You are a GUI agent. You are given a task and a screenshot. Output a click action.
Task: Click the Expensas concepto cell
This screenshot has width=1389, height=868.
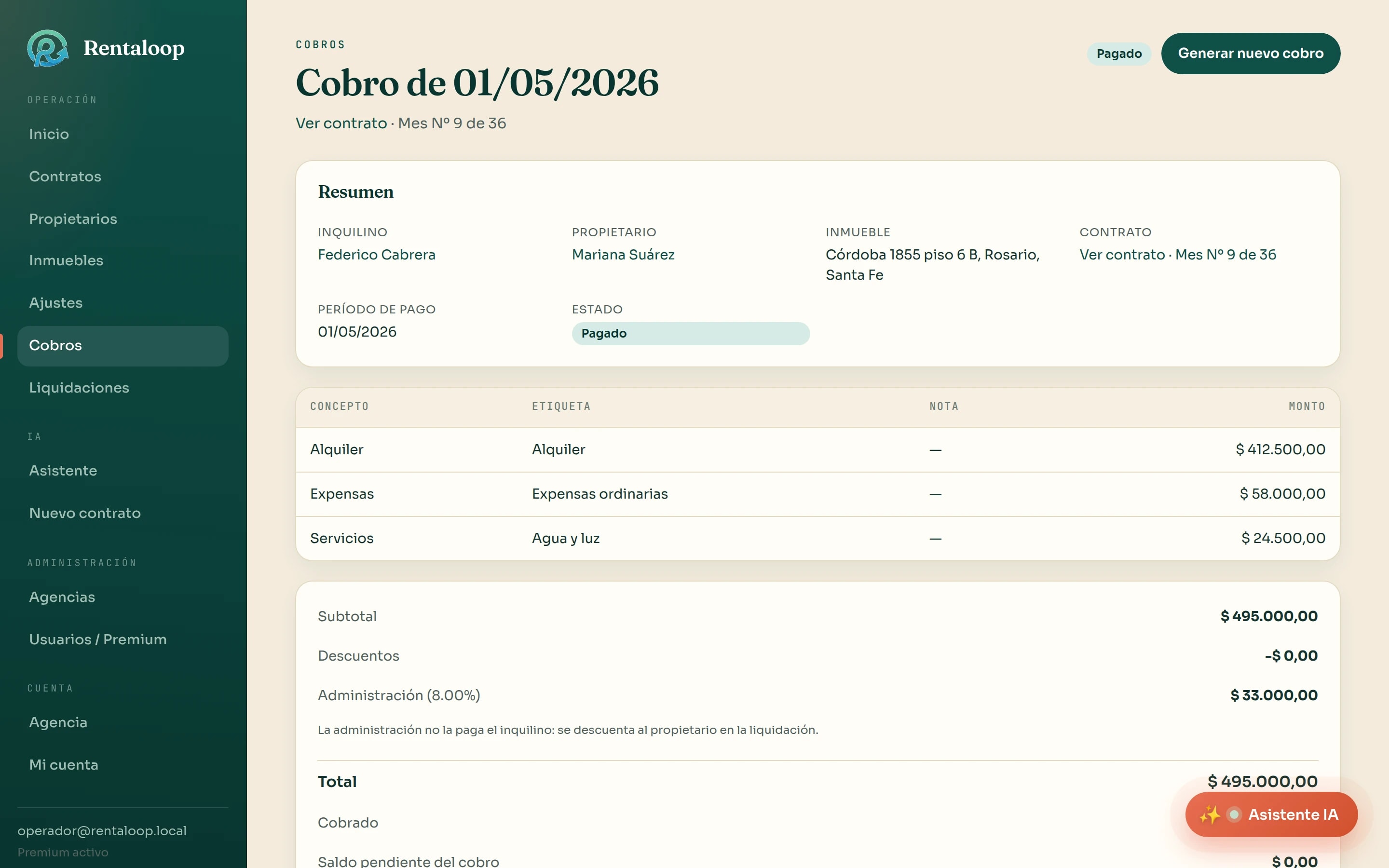[341, 494]
